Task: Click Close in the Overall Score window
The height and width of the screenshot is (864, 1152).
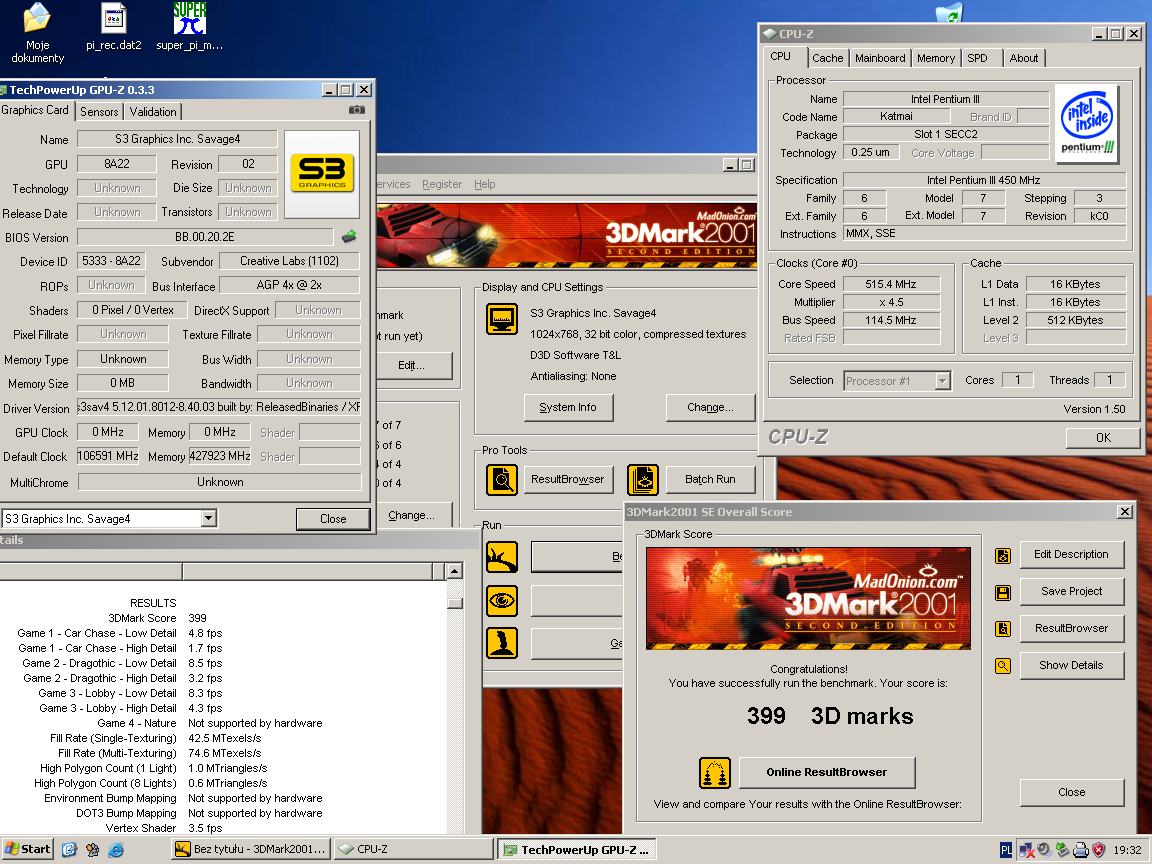Action: pyautogui.click(x=1071, y=793)
